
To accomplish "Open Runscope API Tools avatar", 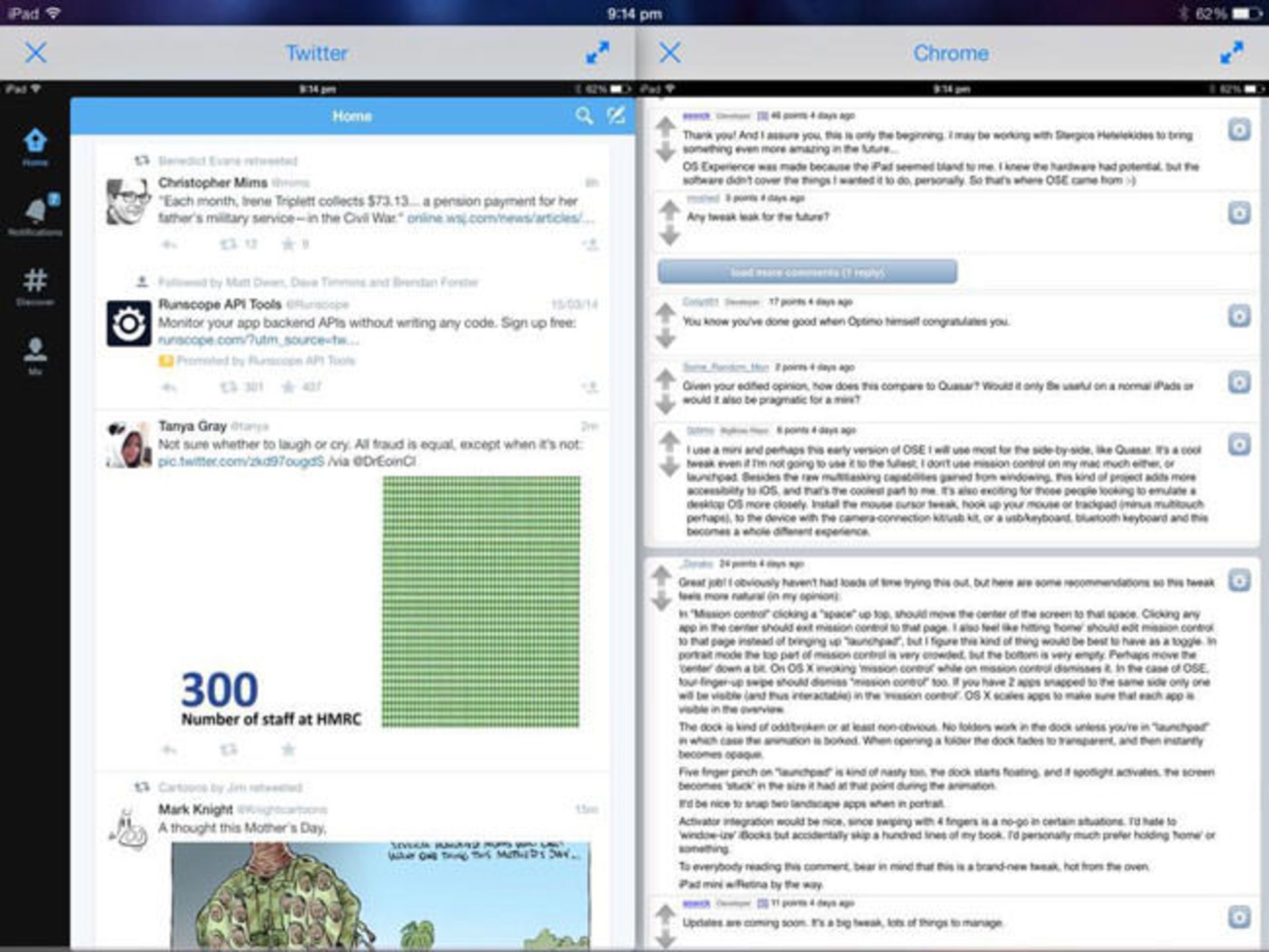I will click(x=128, y=323).
